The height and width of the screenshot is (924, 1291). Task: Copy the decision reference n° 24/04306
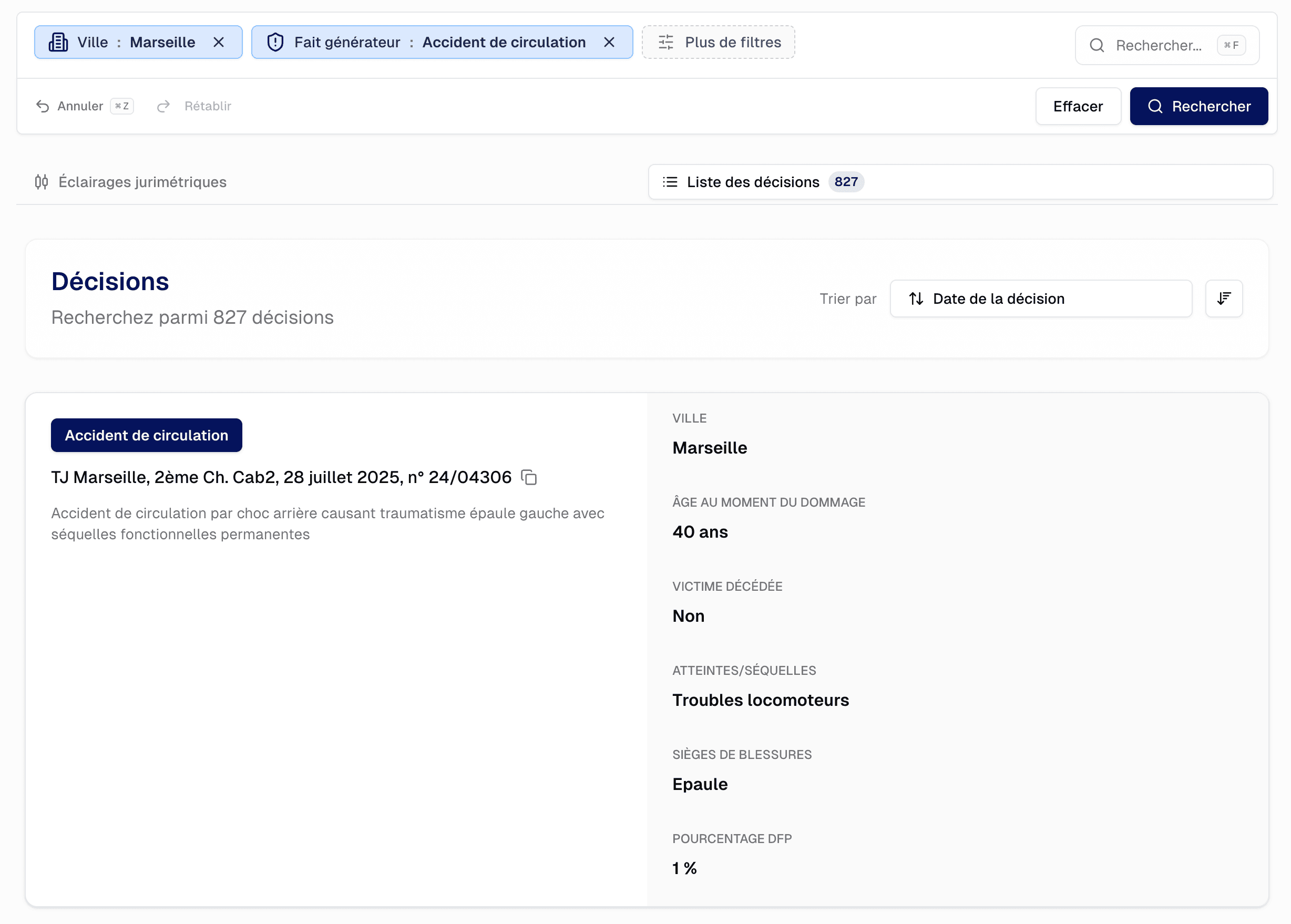tap(529, 477)
